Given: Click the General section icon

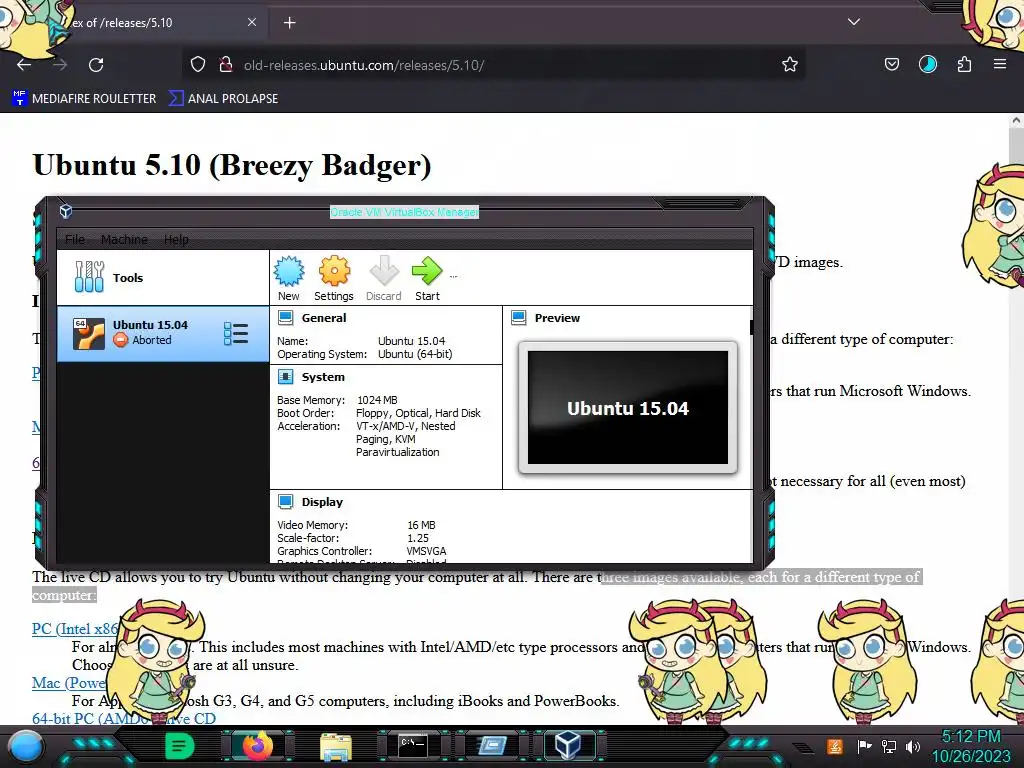Looking at the screenshot, I should point(285,318).
